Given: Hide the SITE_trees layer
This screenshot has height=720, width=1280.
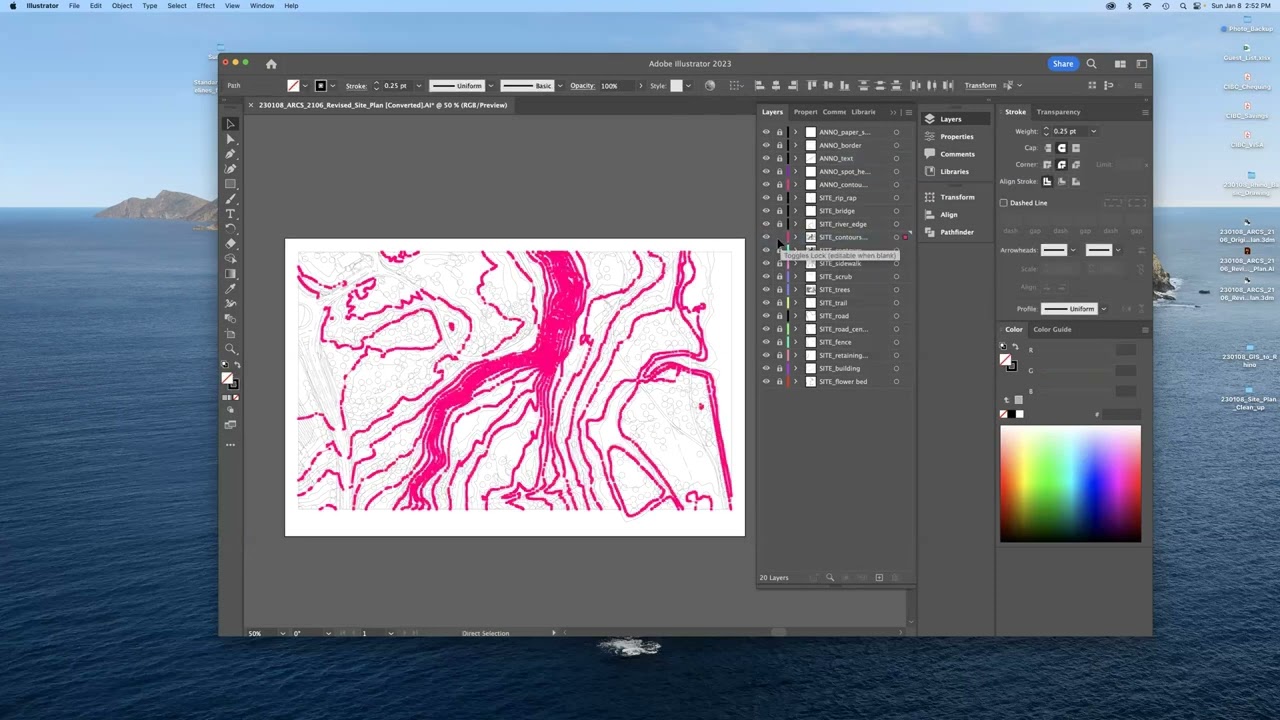Looking at the screenshot, I should (766, 290).
